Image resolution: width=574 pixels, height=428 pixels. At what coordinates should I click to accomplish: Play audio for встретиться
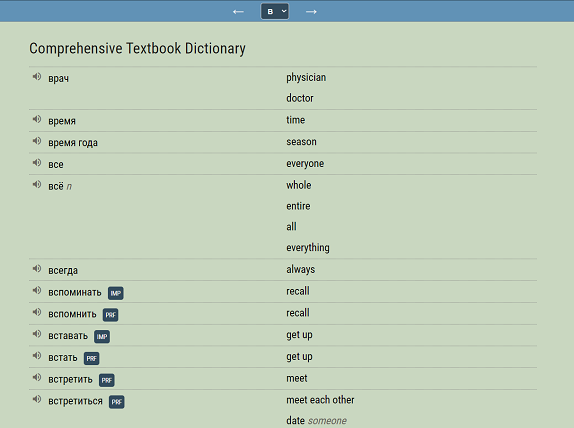click(37, 399)
